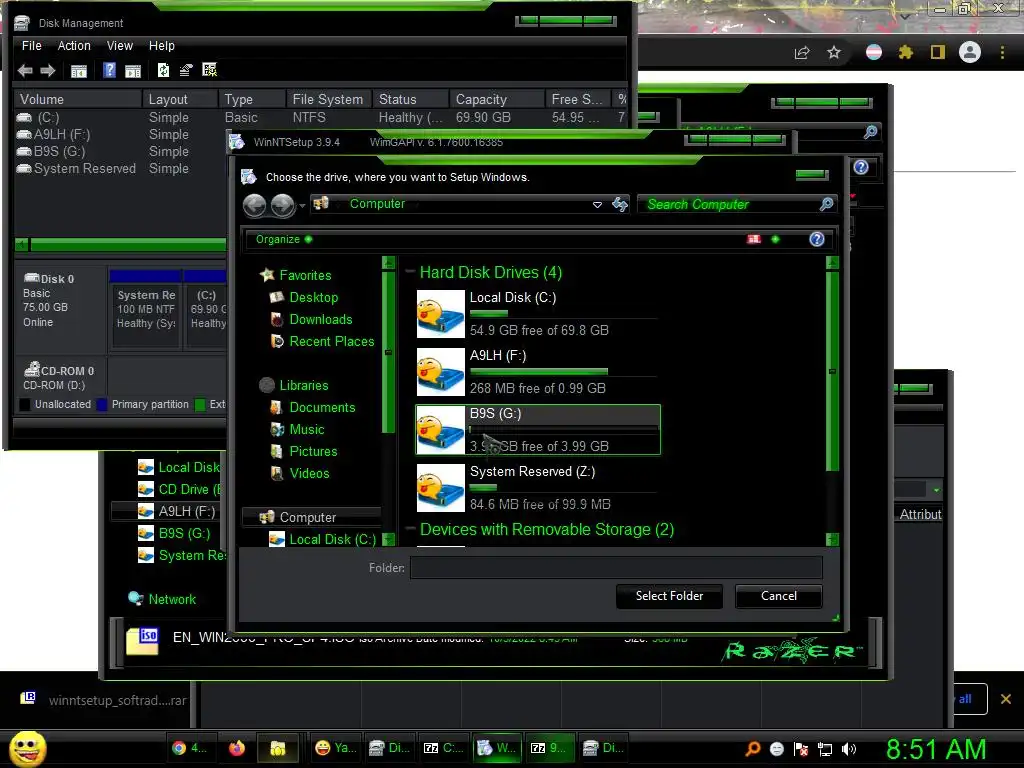Sort by Capacity column header in Disk Management

pos(496,99)
